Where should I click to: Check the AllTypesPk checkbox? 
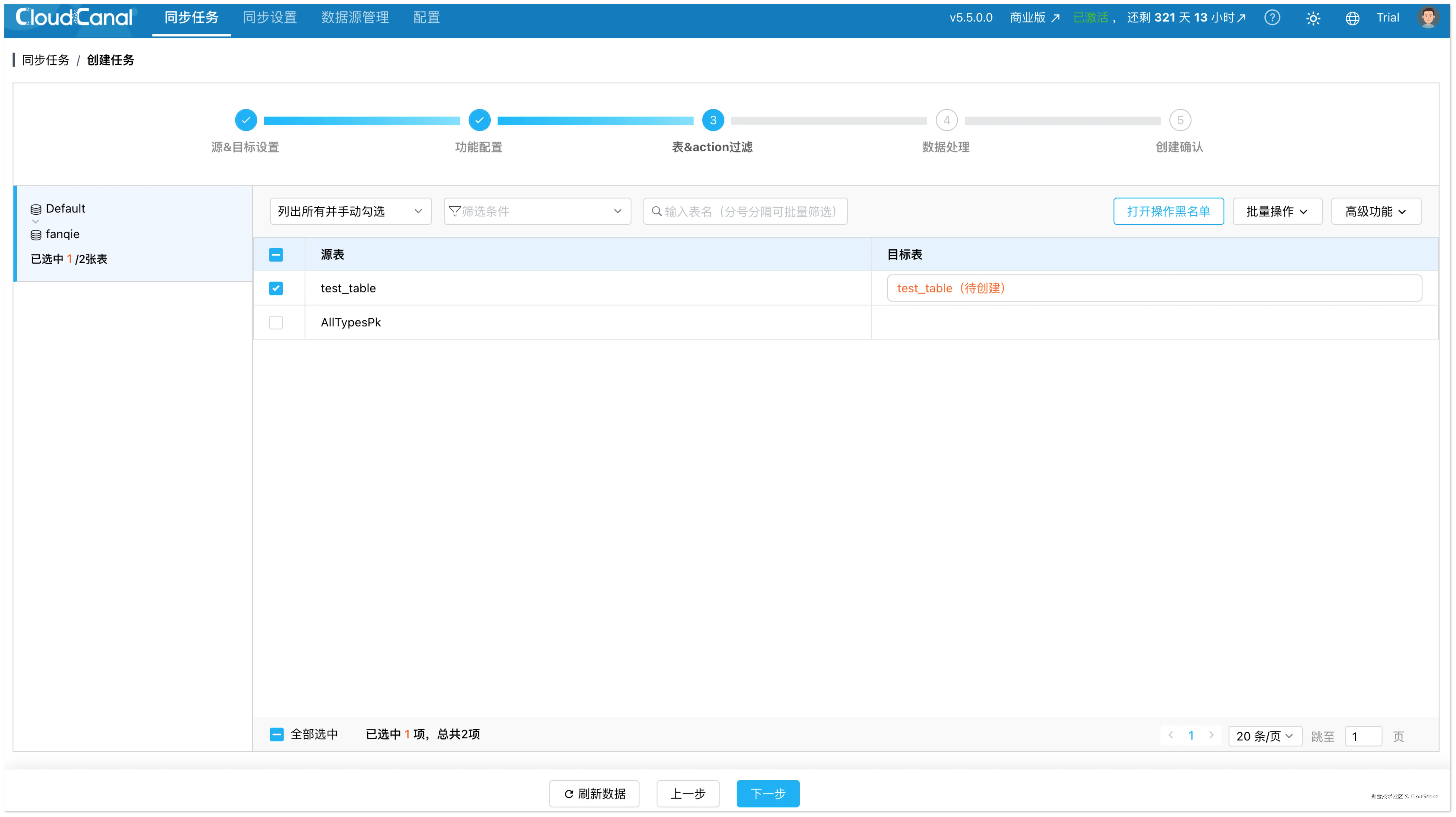pyautogui.click(x=276, y=322)
